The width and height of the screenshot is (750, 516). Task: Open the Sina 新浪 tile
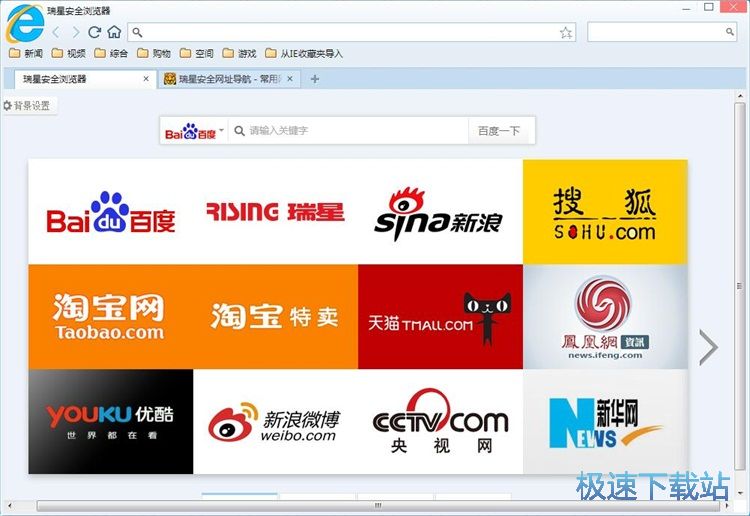click(x=440, y=212)
